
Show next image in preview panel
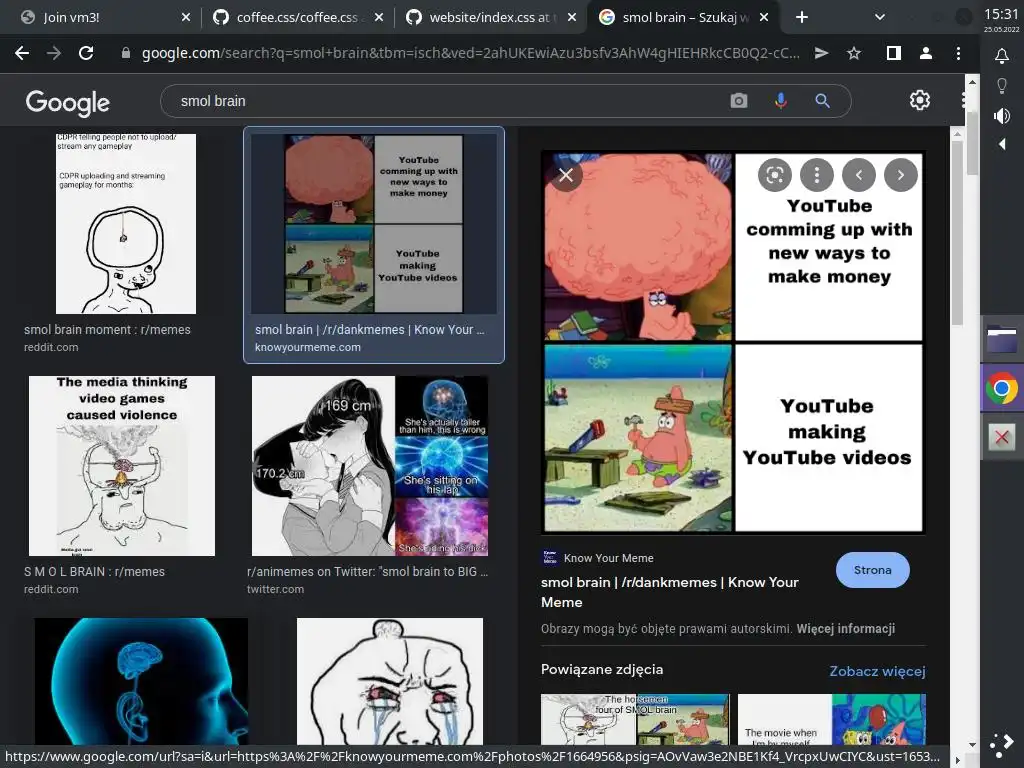[x=901, y=175]
